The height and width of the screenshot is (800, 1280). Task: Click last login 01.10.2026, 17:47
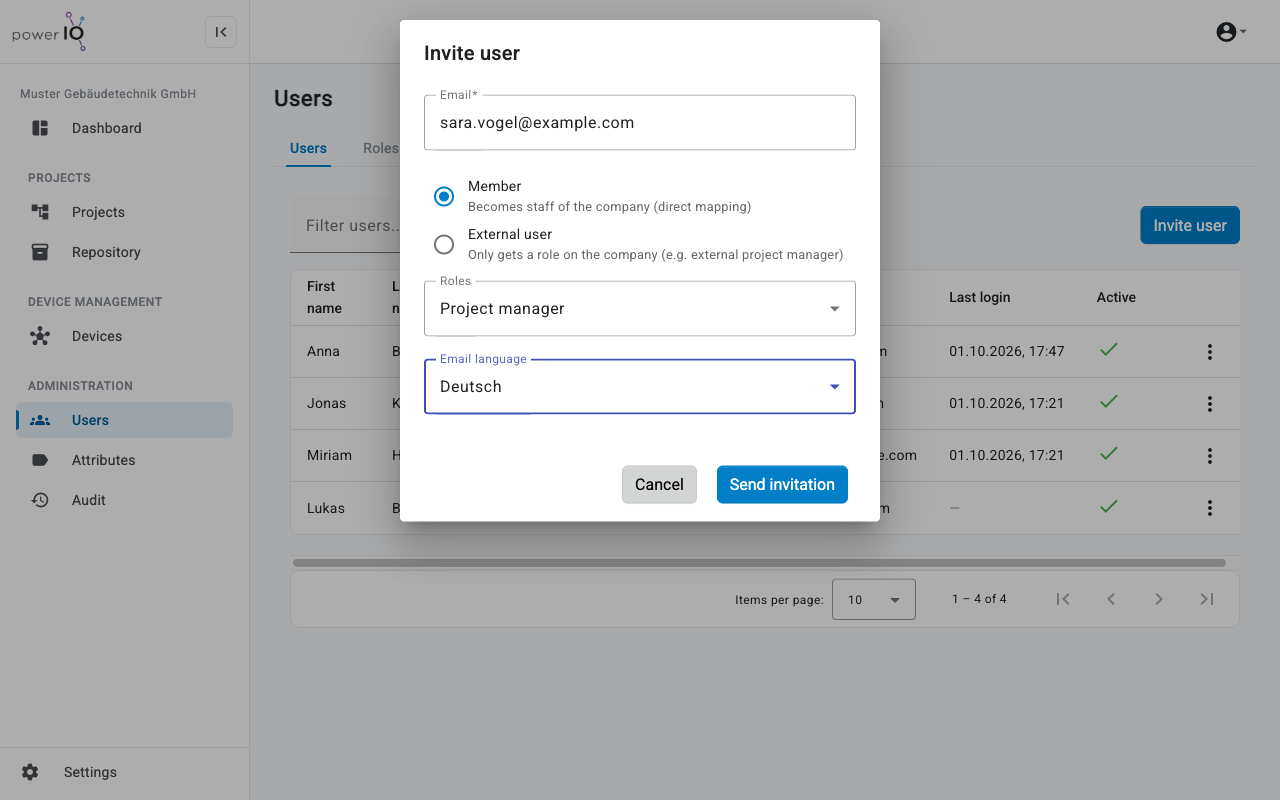1007,352
